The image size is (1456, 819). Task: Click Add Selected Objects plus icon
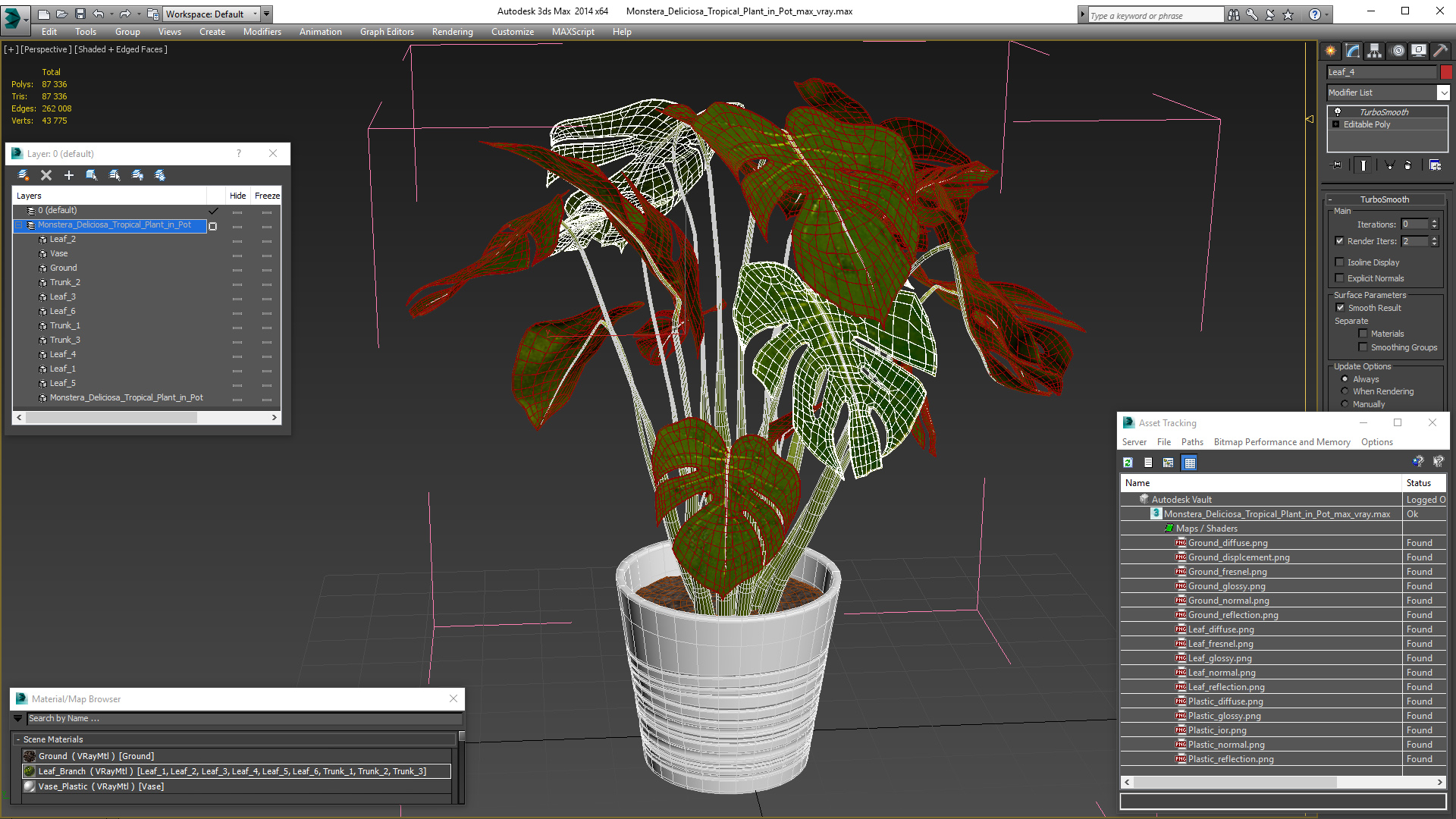[69, 175]
